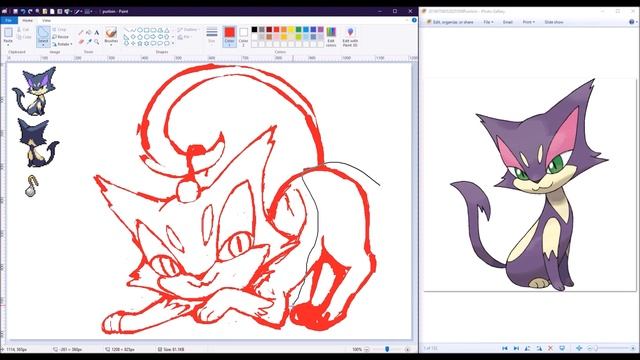Viewport: 640px width, 360px height.
Task: Click the Resize button in Image group
Action: (60, 37)
